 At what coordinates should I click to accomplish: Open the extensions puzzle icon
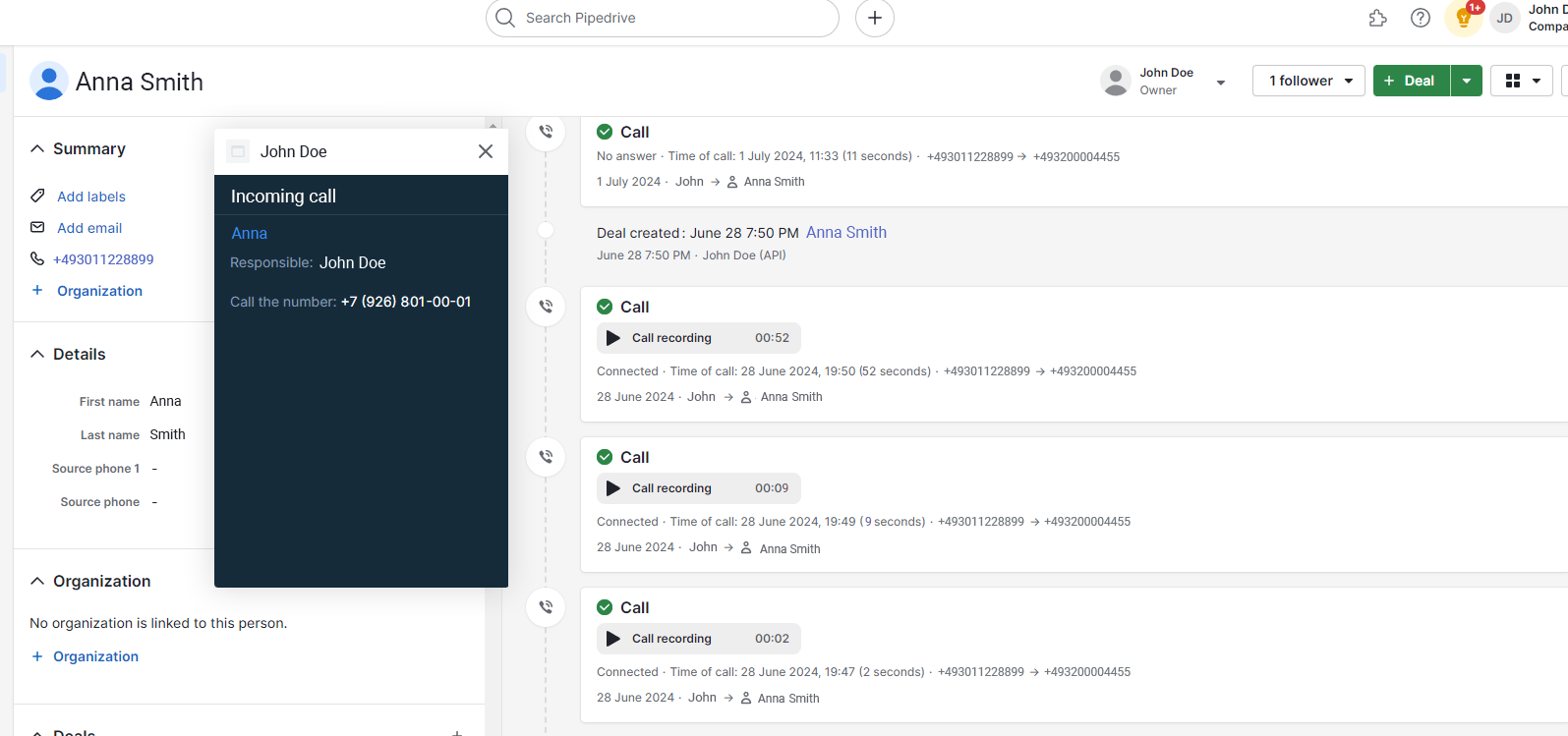click(1377, 18)
